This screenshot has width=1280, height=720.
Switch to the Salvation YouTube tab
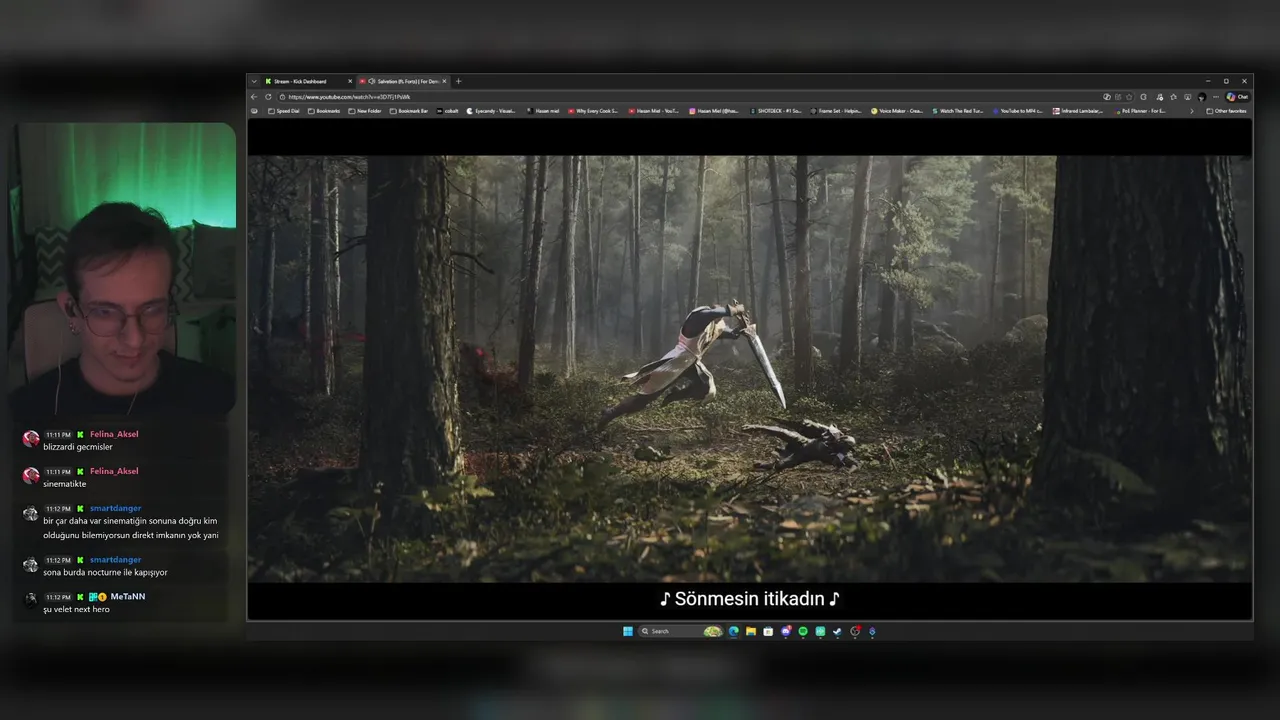pyautogui.click(x=402, y=81)
